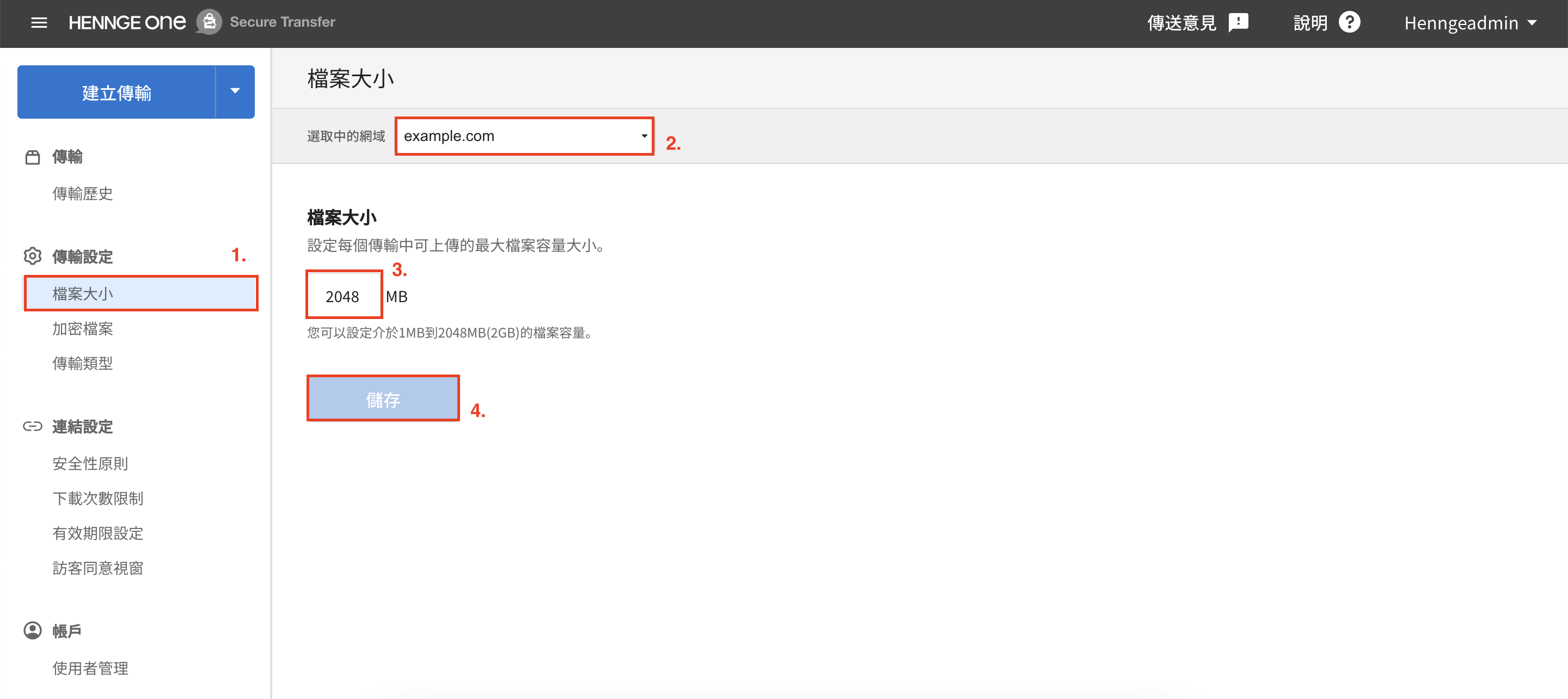The width and height of the screenshot is (1568, 699).
Task: Open 使用者管理 in the sidebar
Action: coord(90,669)
